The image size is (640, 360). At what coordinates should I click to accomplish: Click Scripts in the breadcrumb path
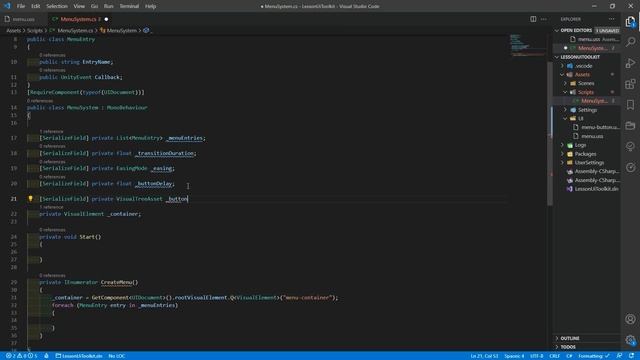click(35, 31)
